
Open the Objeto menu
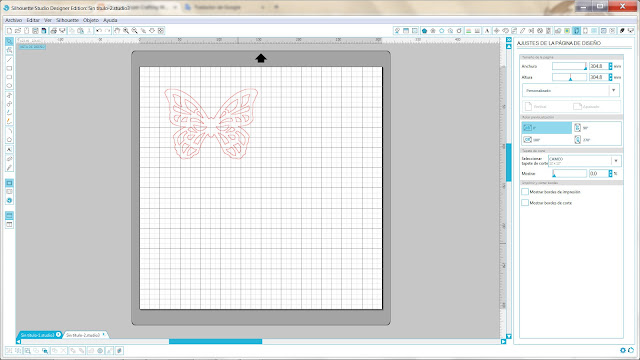pyautogui.click(x=91, y=20)
